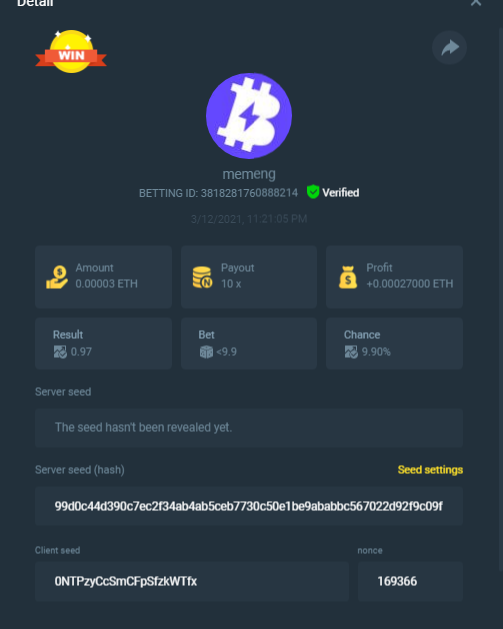Click the Client seed field

click(192, 581)
